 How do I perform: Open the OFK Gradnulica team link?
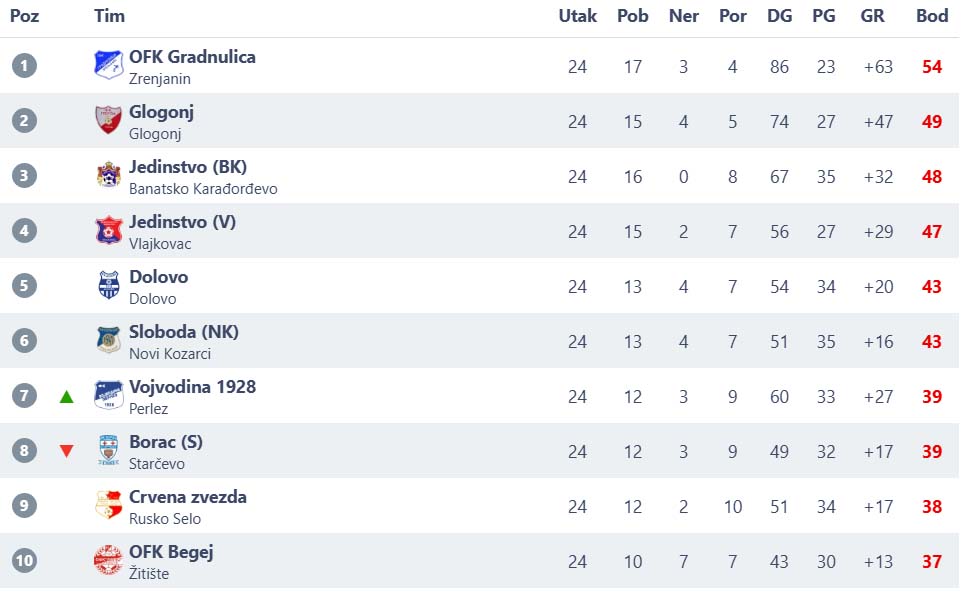[192, 57]
